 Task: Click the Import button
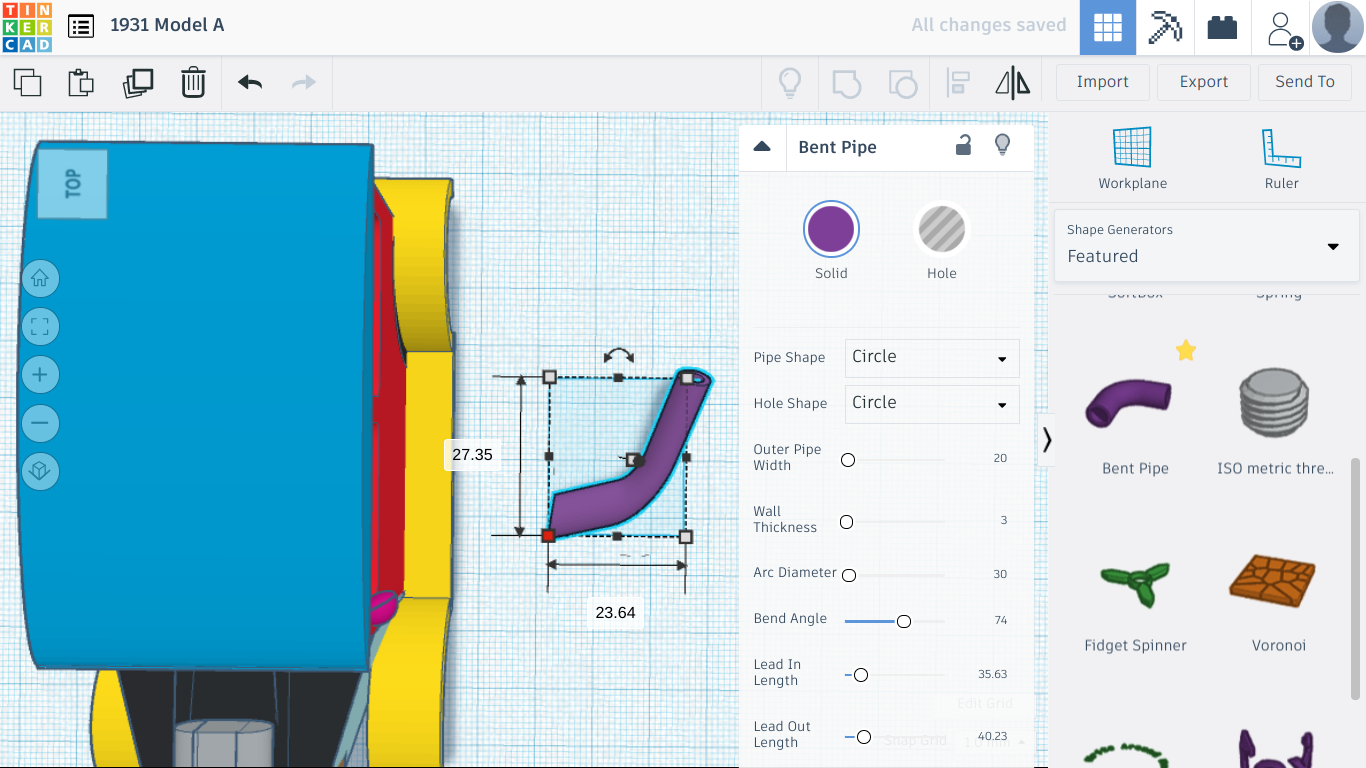point(1102,82)
